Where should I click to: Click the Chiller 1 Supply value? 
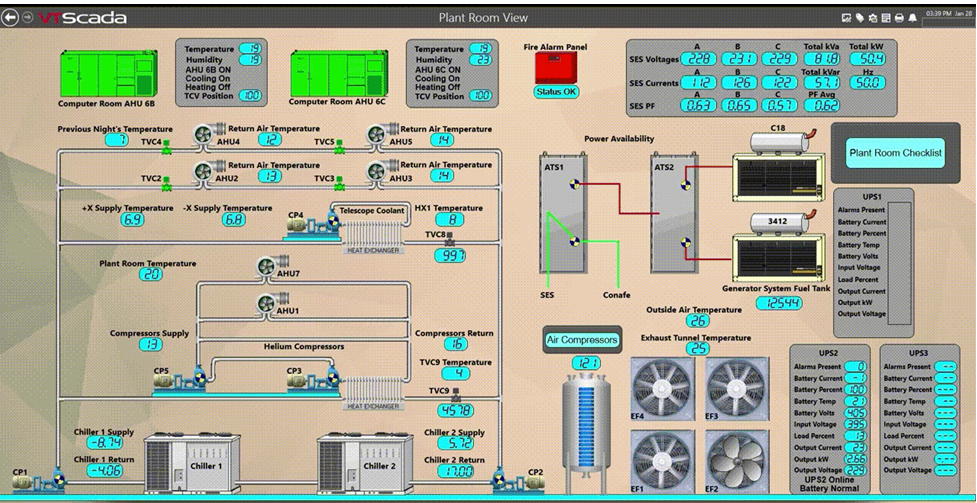pyautogui.click(x=104, y=443)
